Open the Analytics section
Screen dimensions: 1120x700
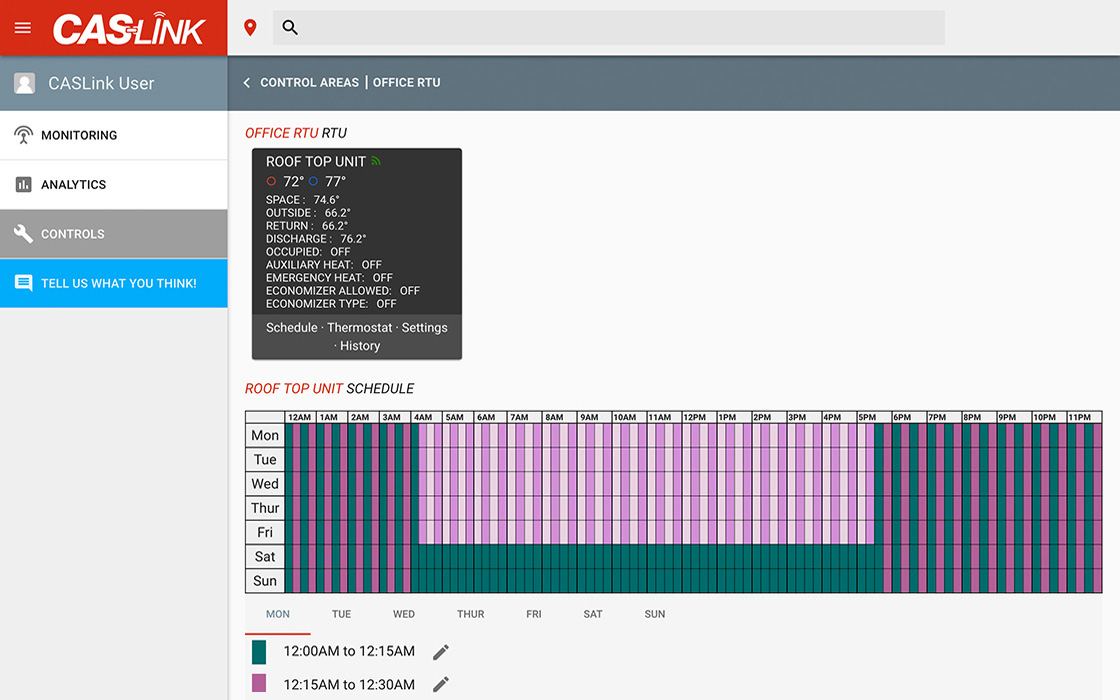114,184
